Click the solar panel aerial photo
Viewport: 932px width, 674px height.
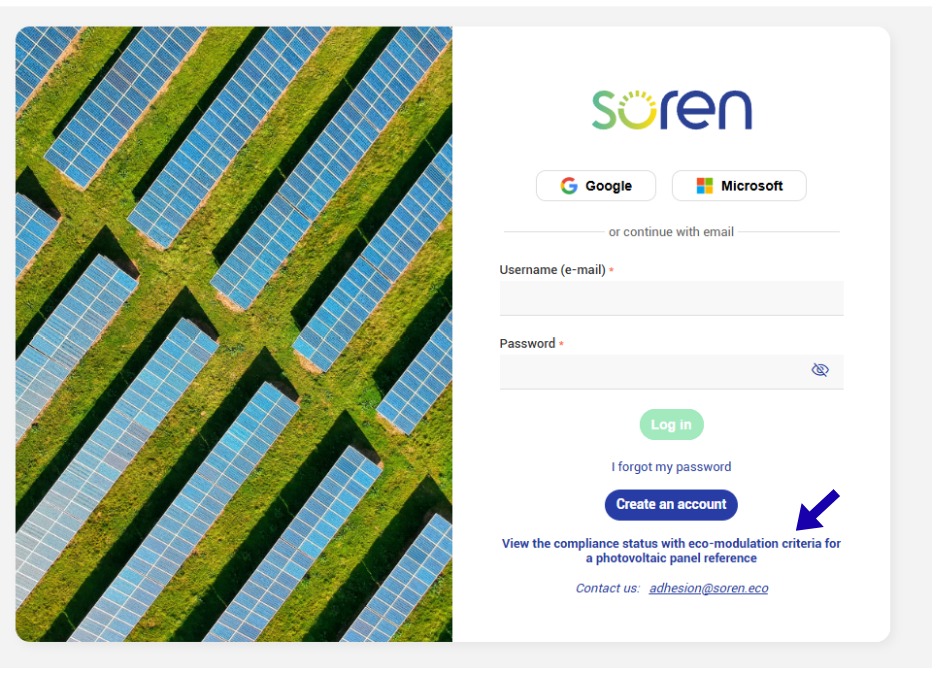click(234, 334)
